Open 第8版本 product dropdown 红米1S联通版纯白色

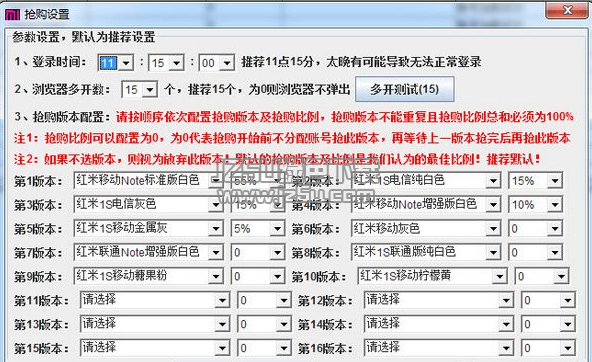pos(426,252)
